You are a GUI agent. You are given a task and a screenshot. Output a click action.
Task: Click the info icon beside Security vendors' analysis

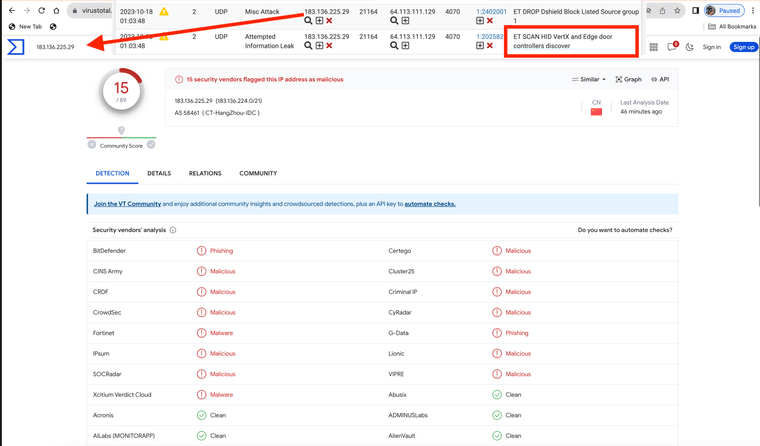click(173, 230)
